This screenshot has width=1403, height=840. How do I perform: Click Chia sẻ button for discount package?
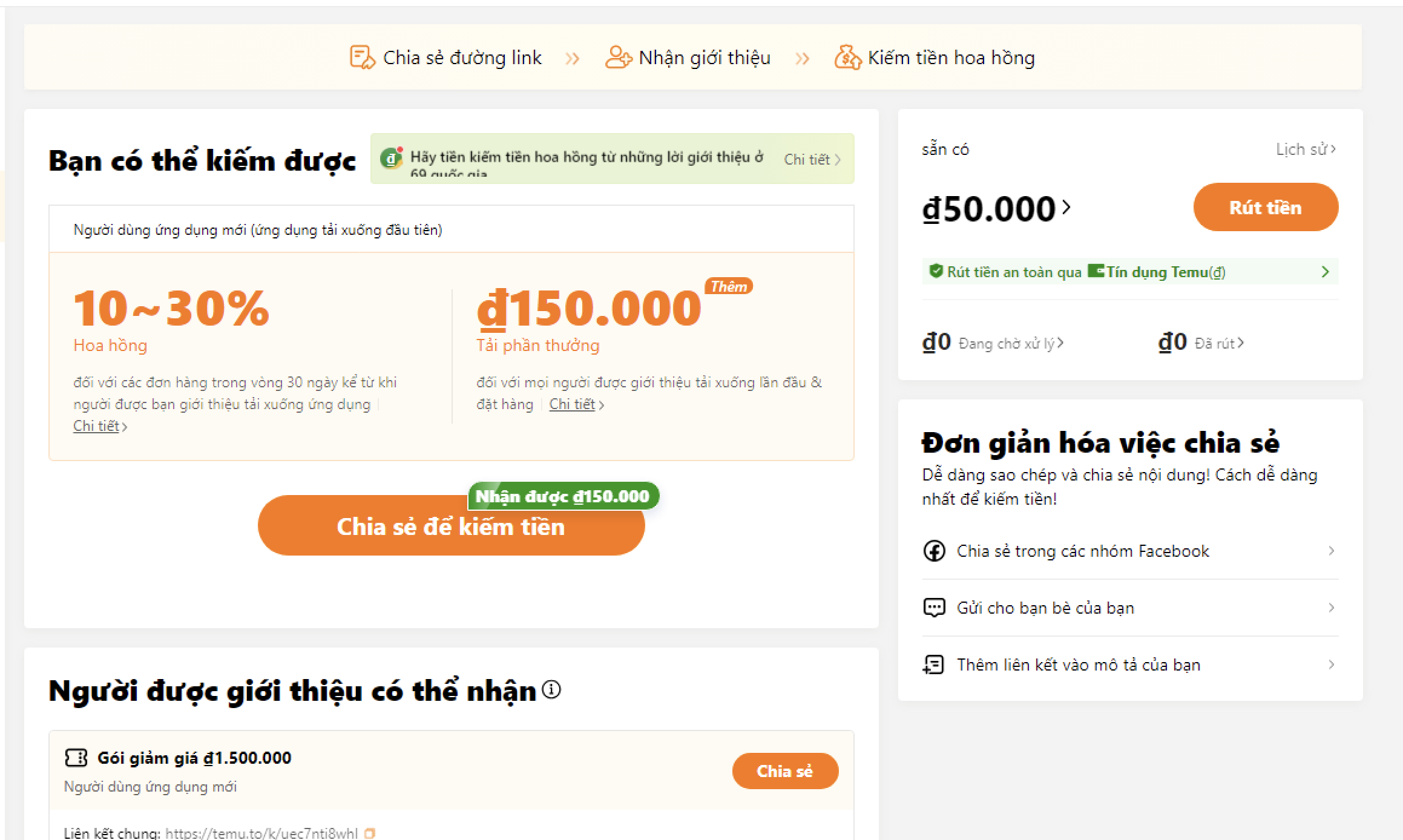(785, 771)
